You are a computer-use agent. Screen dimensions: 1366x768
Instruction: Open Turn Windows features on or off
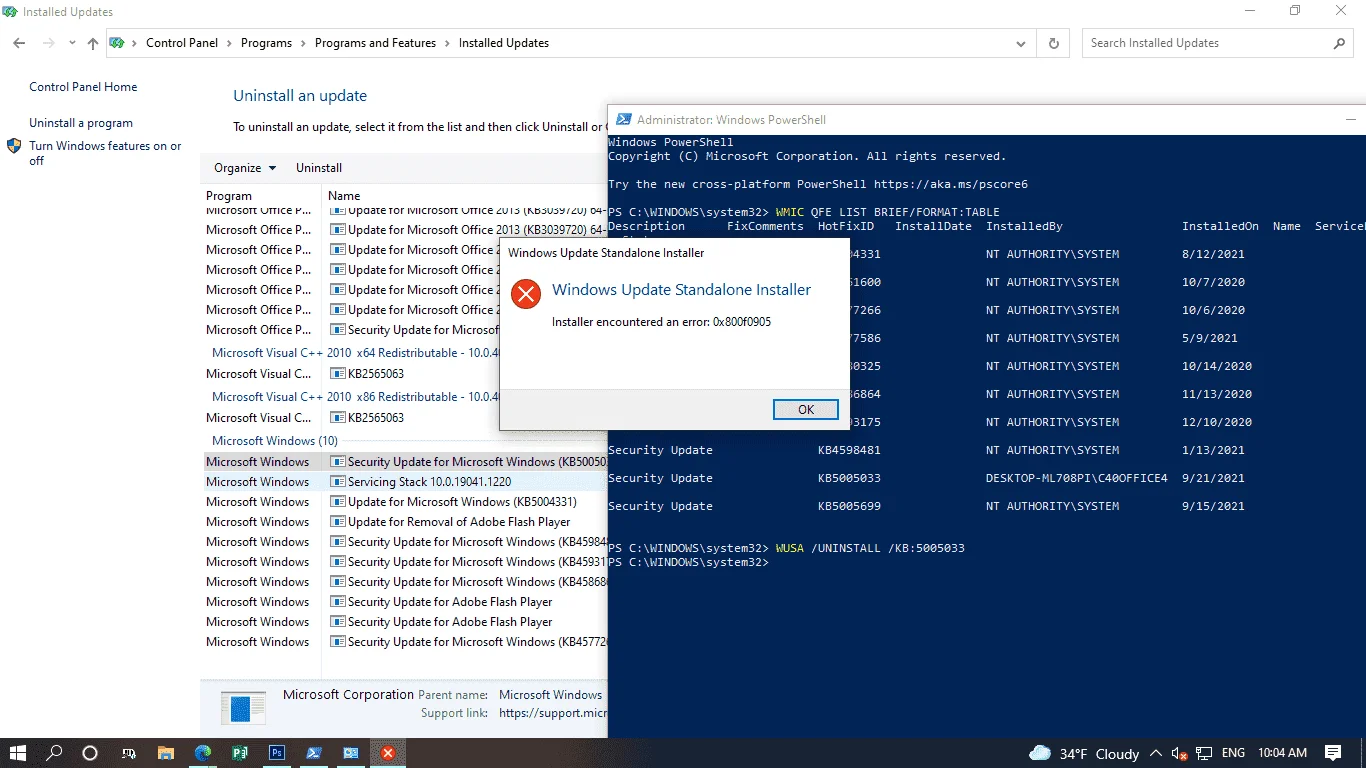[x=105, y=153]
